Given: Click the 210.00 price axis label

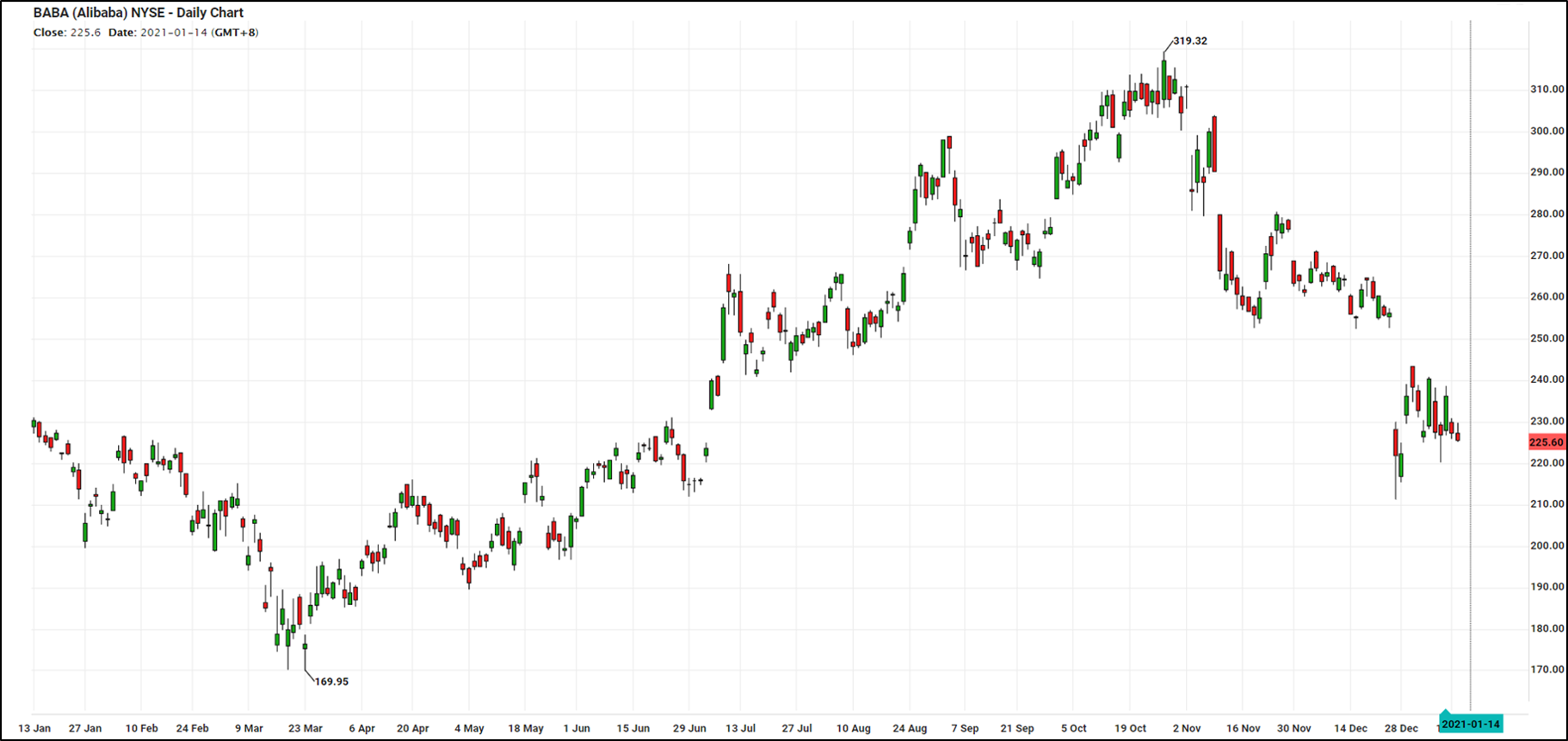Looking at the screenshot, I should tap(1546, 504).
